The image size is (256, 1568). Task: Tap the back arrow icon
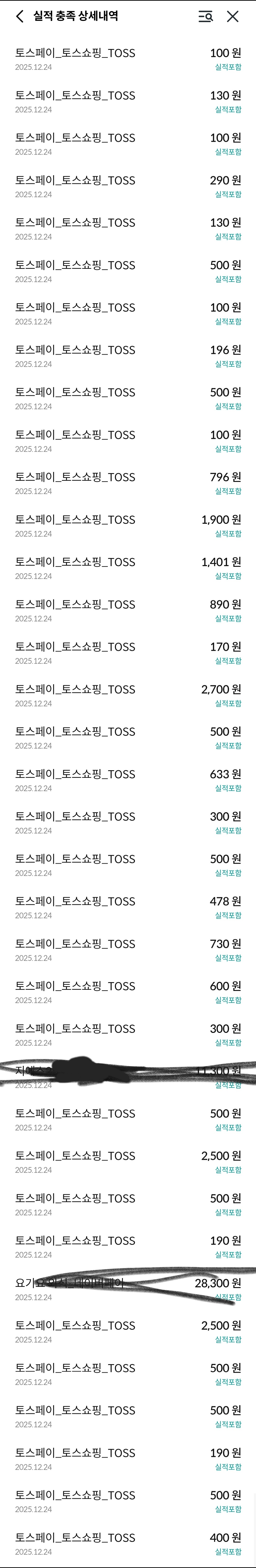(20, 16)
